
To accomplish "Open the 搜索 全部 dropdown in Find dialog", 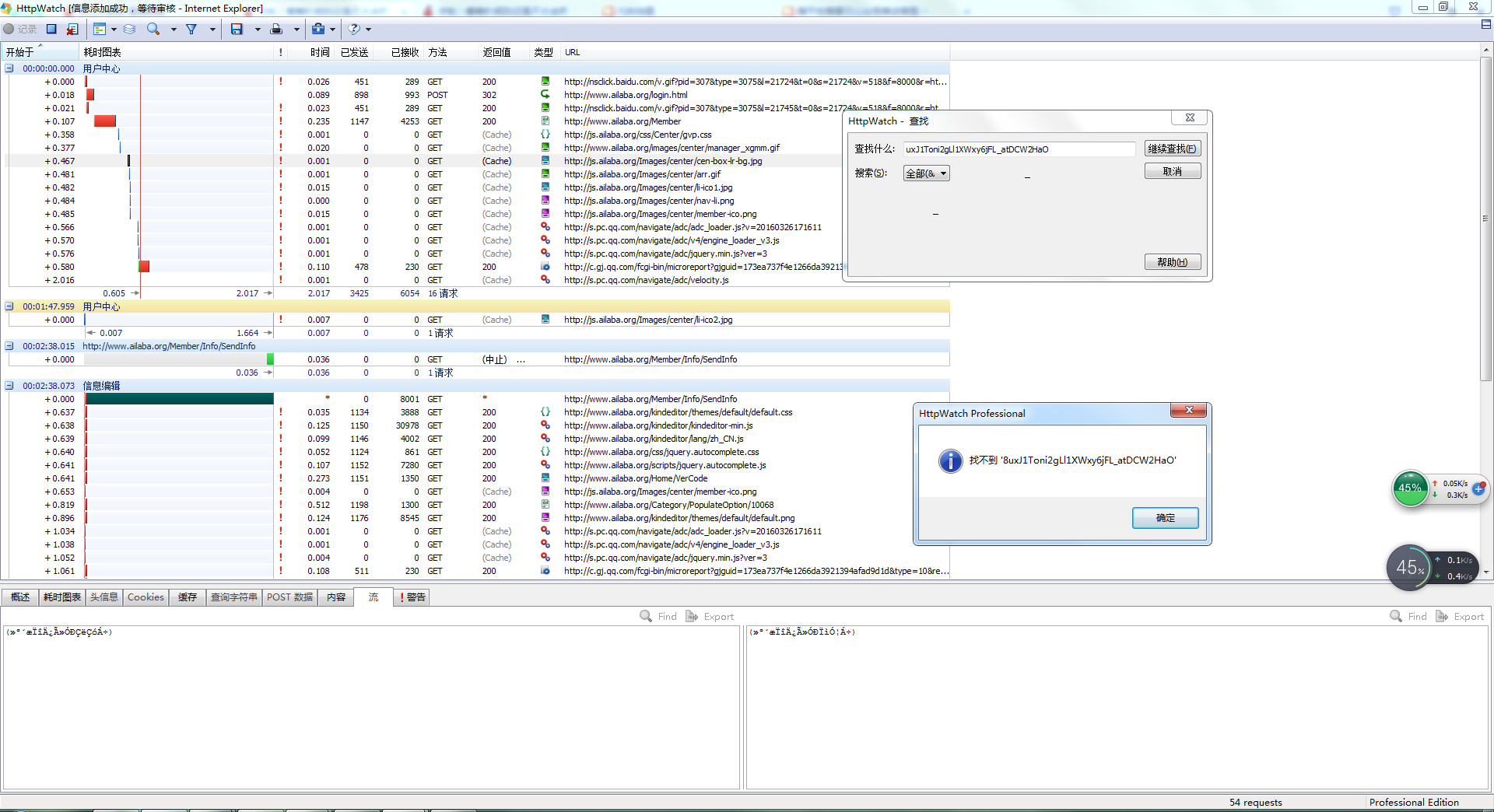I will 926,173.
